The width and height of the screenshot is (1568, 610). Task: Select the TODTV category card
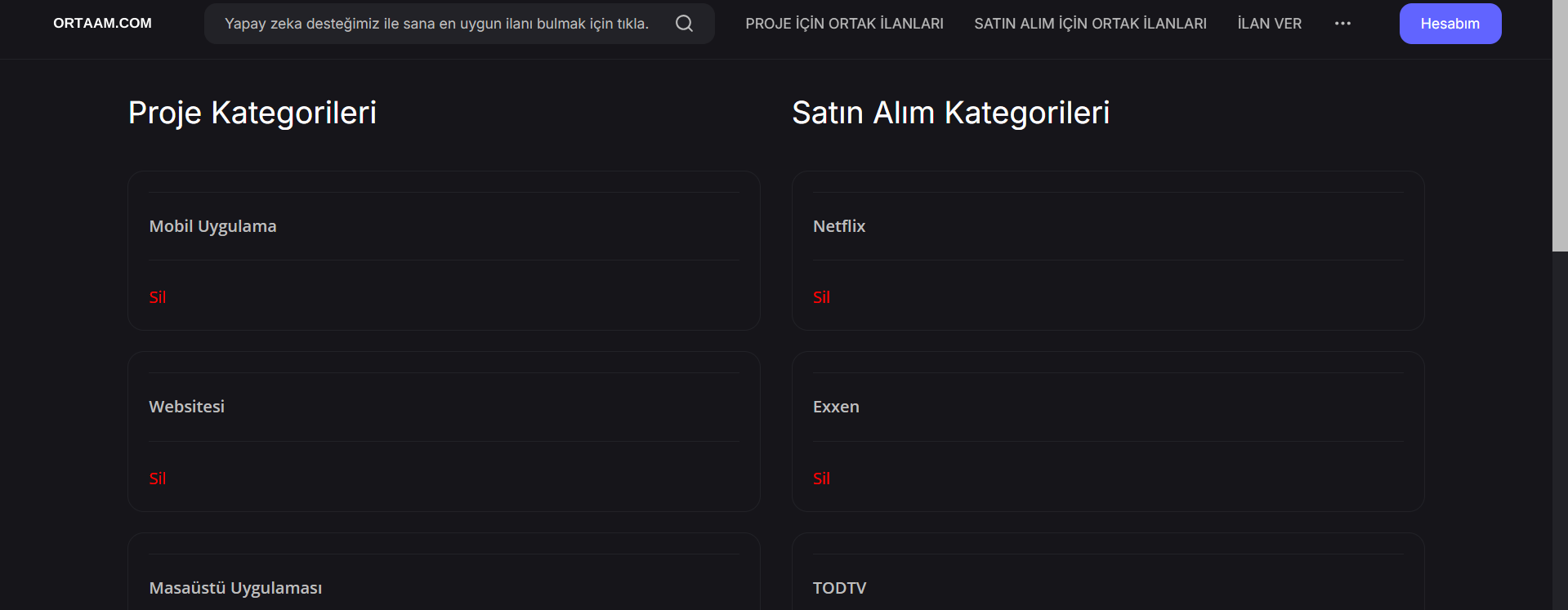[839, 587]
